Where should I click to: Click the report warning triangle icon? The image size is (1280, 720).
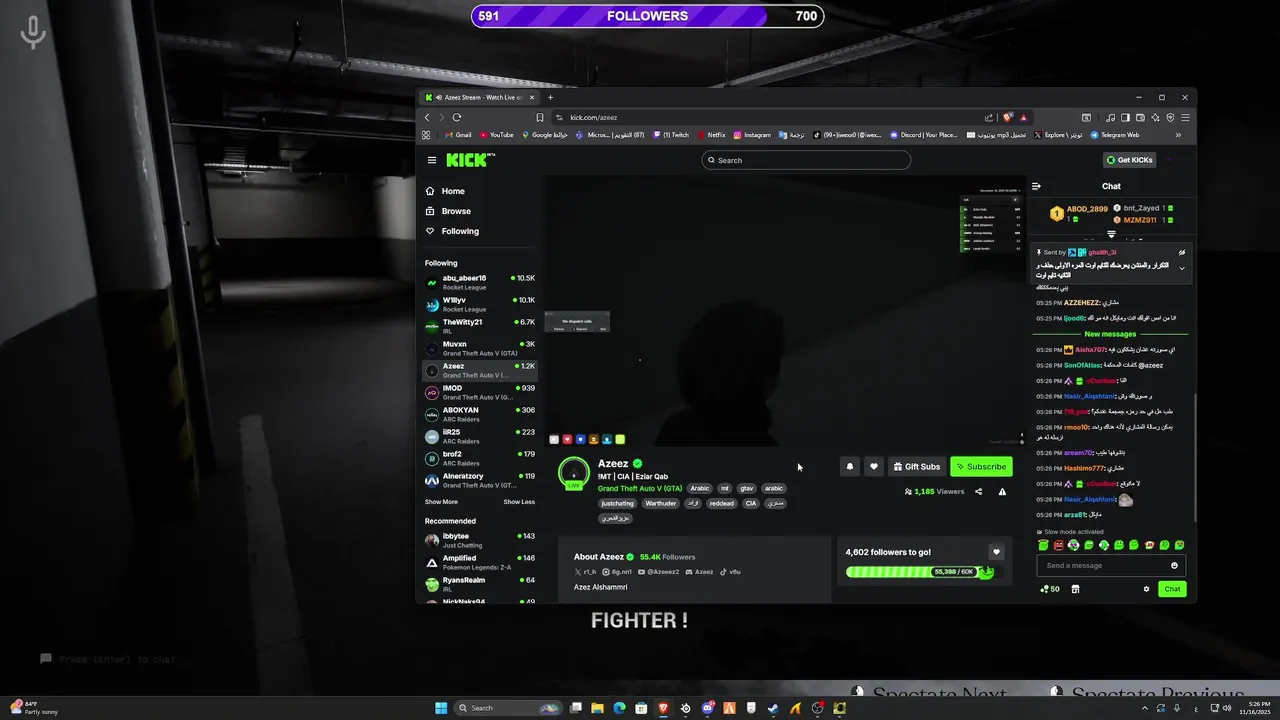tap(1002, 491)
